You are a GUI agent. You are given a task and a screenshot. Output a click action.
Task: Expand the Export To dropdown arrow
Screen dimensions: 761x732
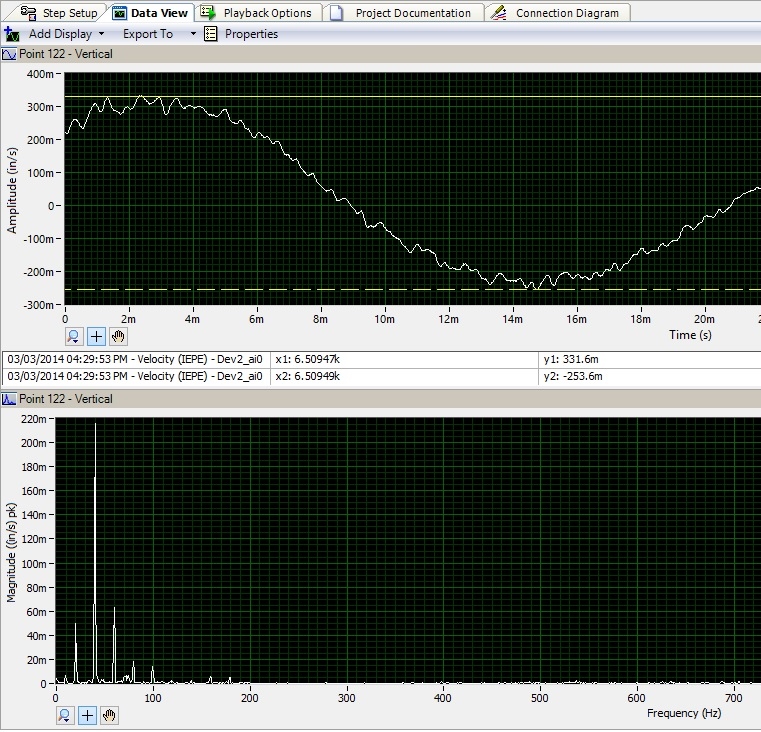click(193, 34)
